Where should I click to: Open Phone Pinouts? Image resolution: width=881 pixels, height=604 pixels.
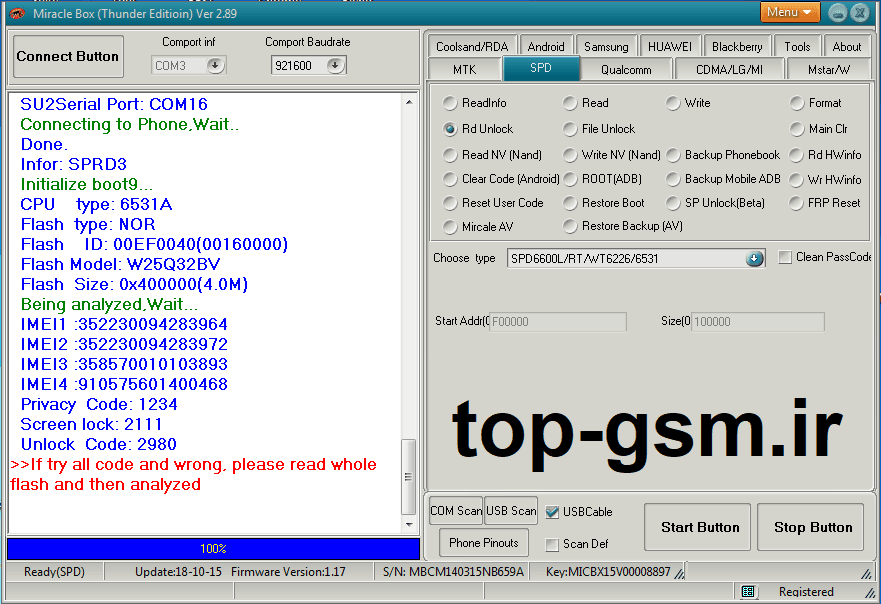484,543
